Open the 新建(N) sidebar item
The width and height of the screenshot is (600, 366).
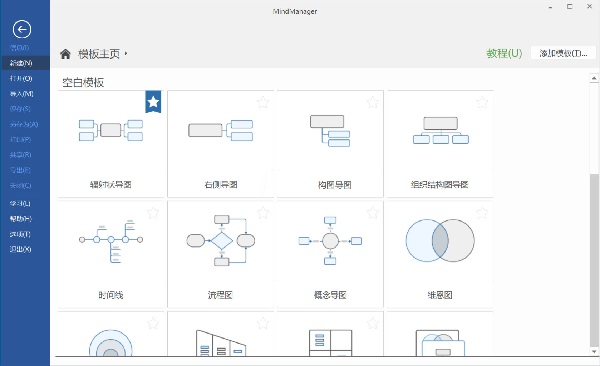[25, 63]
